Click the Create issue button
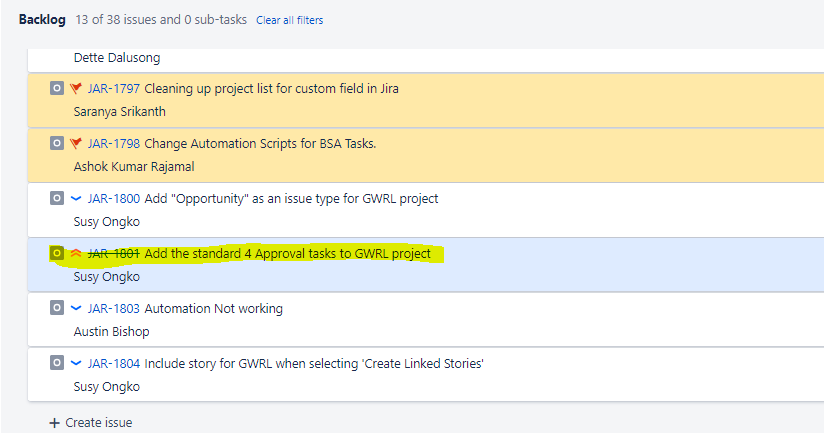 click(x=98, y=423)
